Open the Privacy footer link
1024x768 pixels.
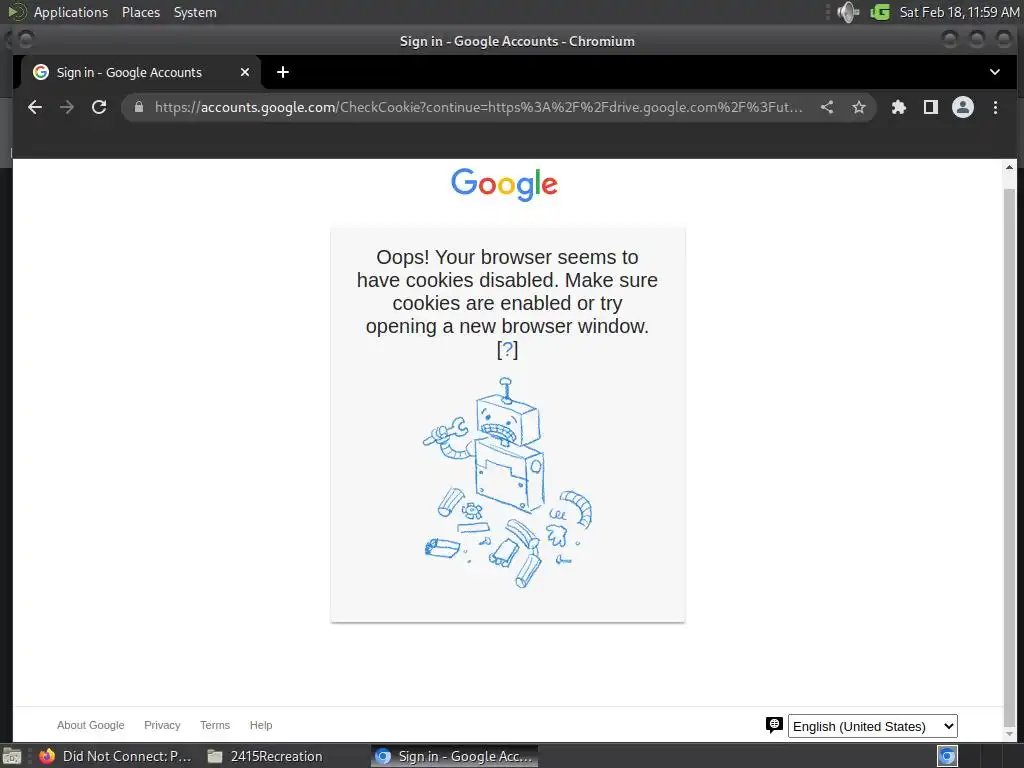coord(162,725)
